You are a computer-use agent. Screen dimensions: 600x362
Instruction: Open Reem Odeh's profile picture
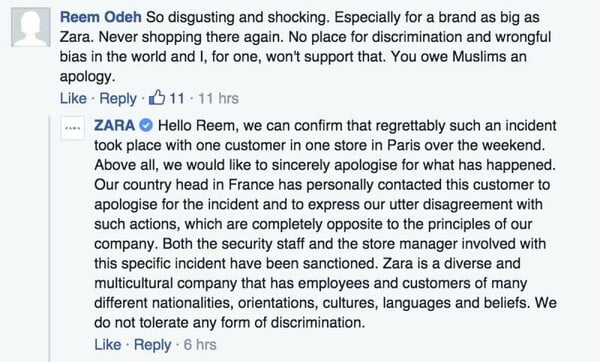coord(31,27)
